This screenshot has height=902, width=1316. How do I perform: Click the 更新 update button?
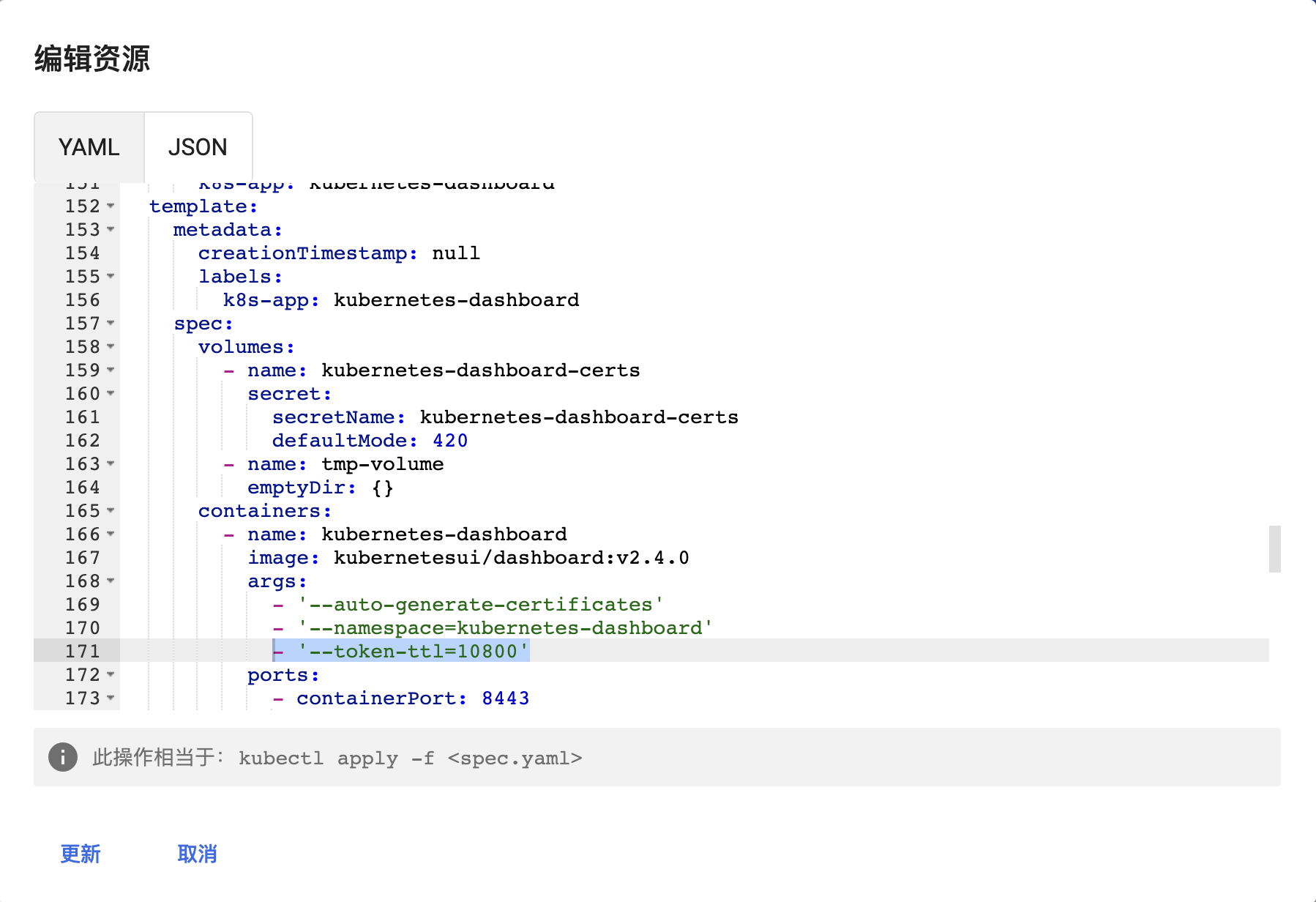tap(81, 854)
